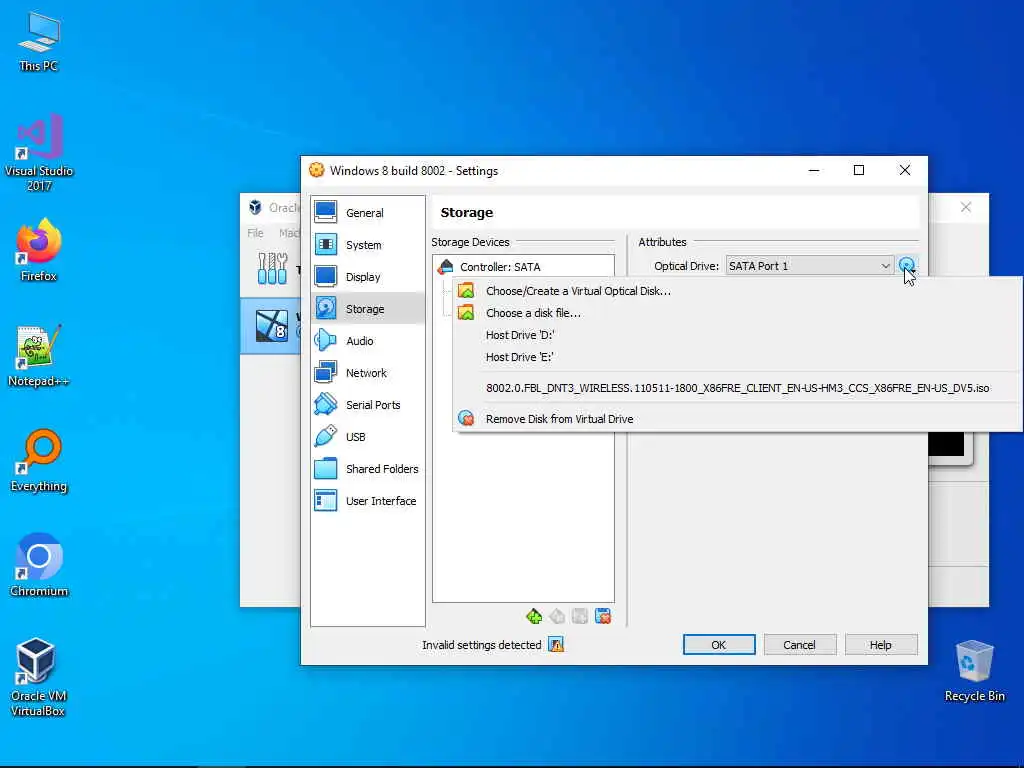Viewport: 1024px width, 768px height.
Task: Open the Serial Ports settings category
Action: click(x=368, y=405)
